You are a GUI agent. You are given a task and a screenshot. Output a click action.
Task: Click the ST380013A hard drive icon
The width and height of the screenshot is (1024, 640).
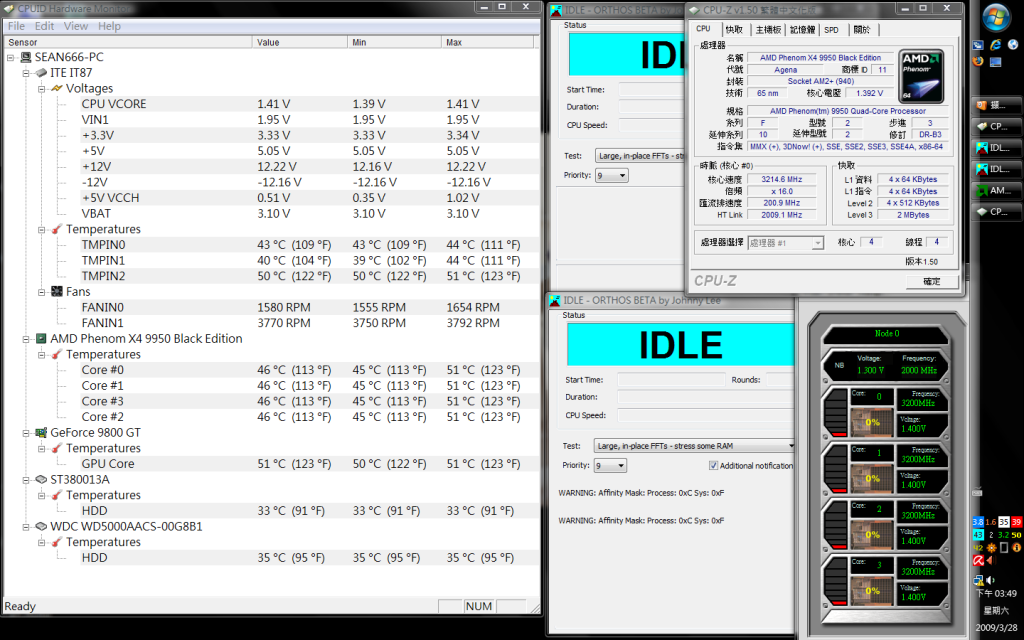coord(41,479)
